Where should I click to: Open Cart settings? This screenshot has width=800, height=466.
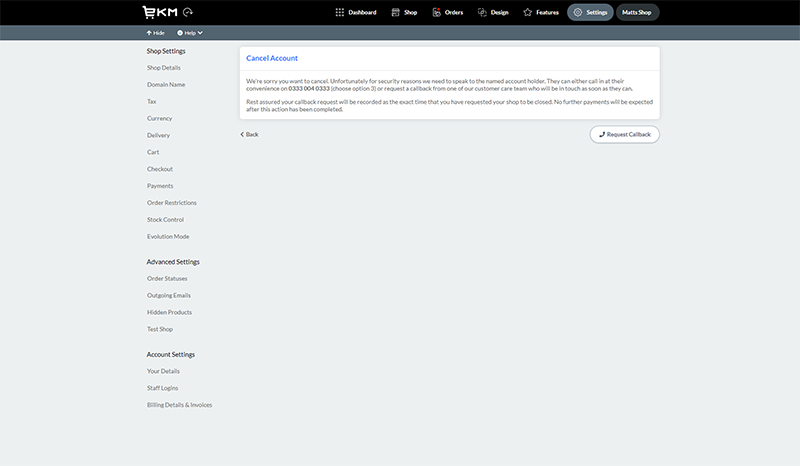153,152
